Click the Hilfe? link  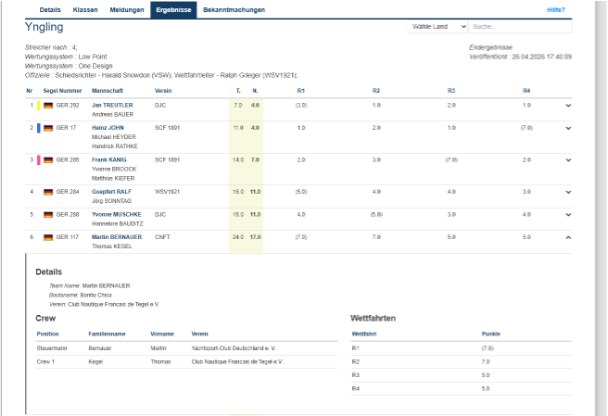click(556, 9)
